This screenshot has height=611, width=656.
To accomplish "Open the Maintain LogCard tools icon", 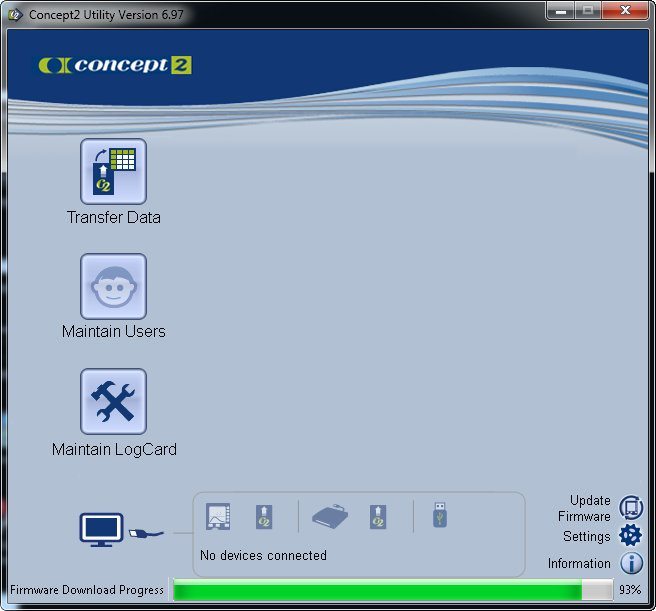I will tap(113, 401).
